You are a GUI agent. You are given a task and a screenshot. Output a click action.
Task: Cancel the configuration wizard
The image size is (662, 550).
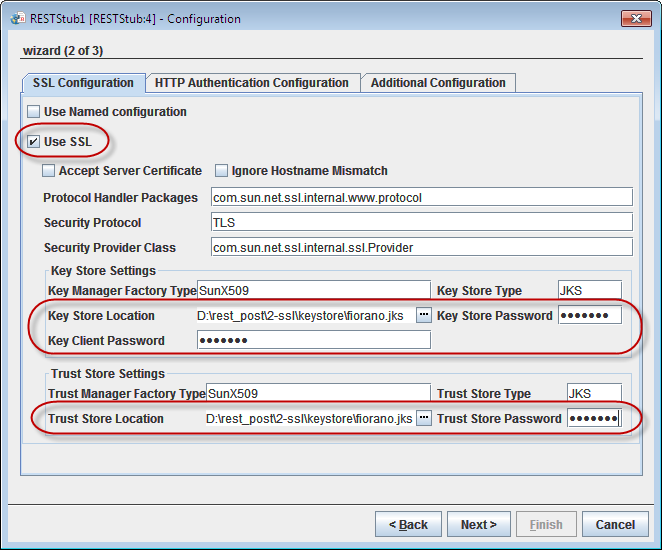(x=615, y=524)
